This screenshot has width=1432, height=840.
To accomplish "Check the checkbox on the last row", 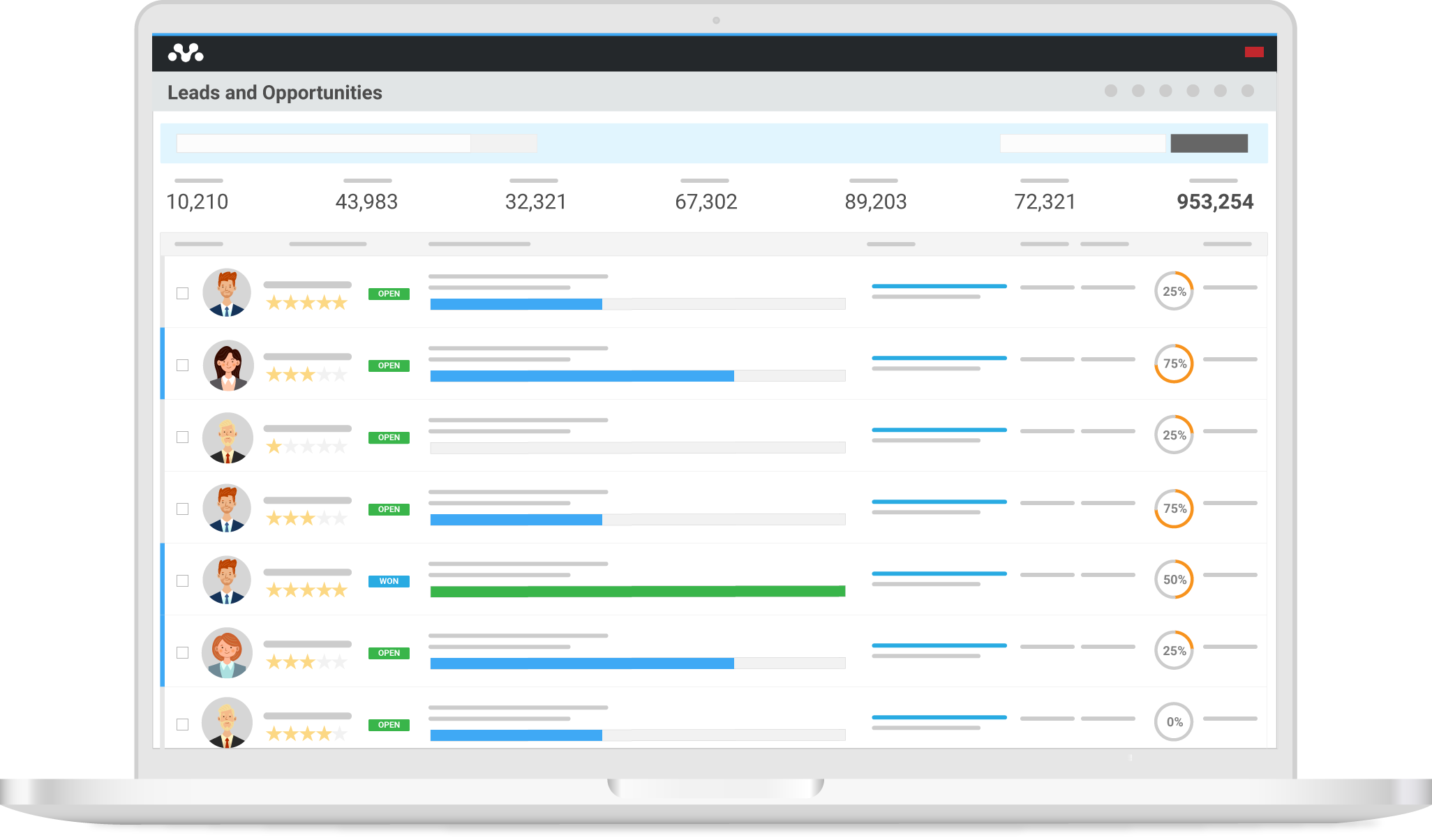I will [x=184, y=726].
